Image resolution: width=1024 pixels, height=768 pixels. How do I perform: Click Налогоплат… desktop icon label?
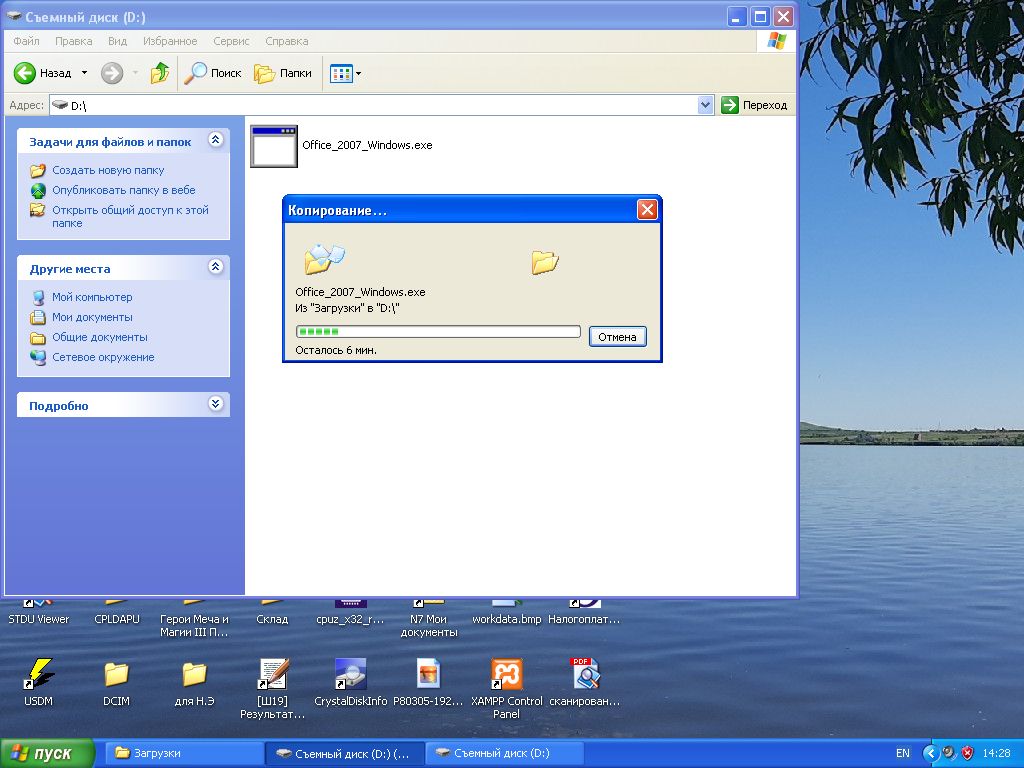[x=584, y=619]
